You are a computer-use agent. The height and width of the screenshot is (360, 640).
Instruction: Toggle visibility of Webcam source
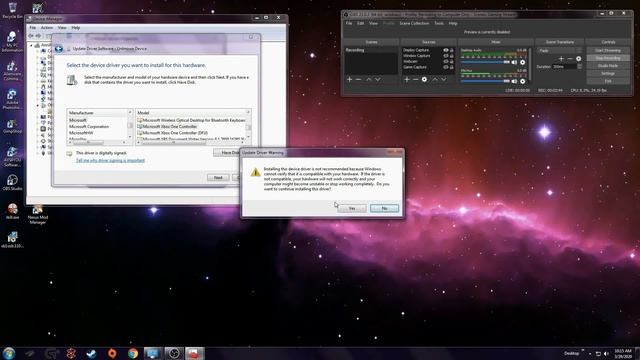point(446,62)
